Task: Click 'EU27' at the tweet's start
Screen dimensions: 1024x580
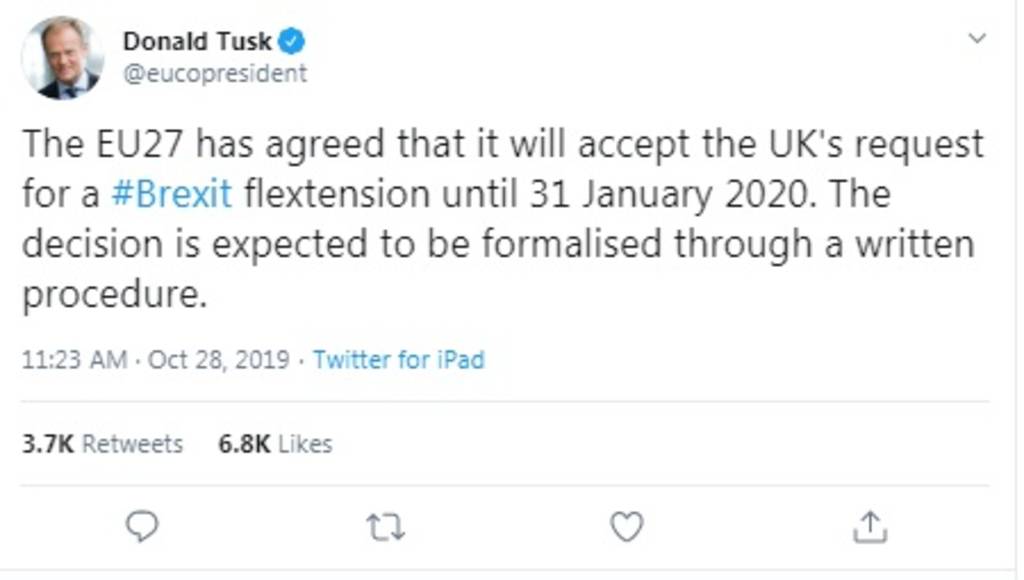Action: click(x=139, y=144)
